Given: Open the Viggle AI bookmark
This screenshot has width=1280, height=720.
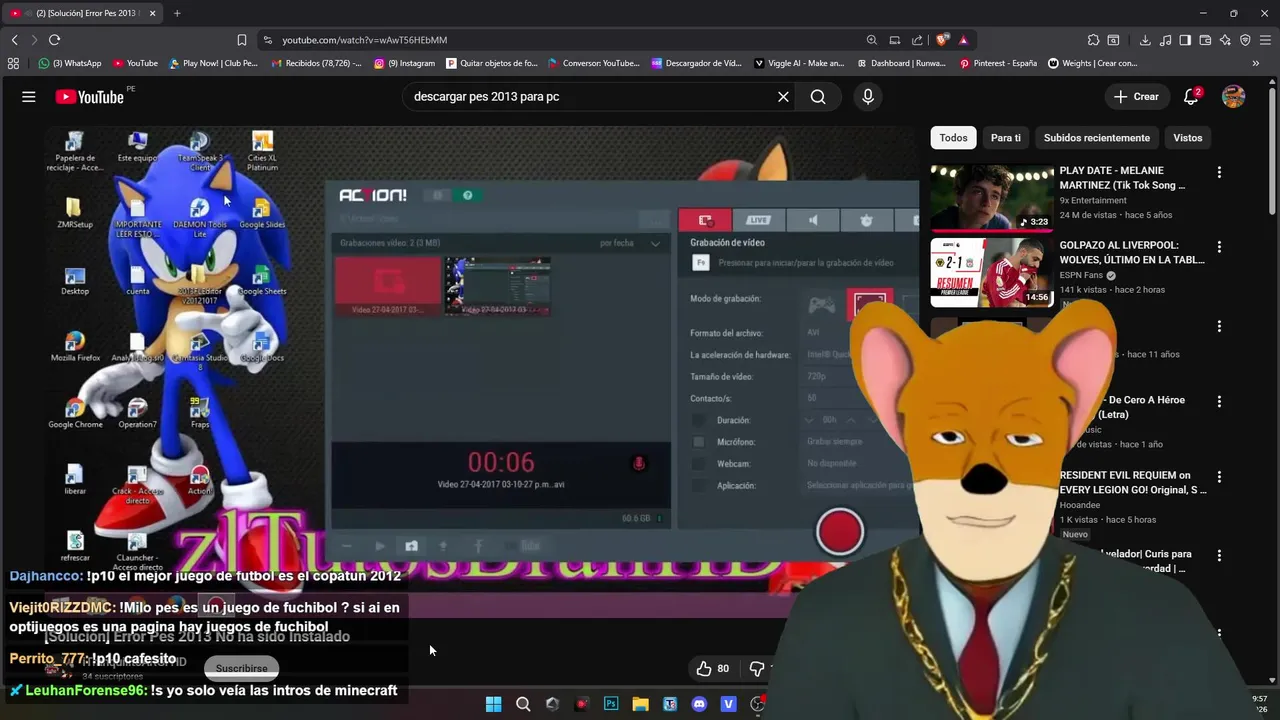Looking at the screenshot, I should pos(799,63).
